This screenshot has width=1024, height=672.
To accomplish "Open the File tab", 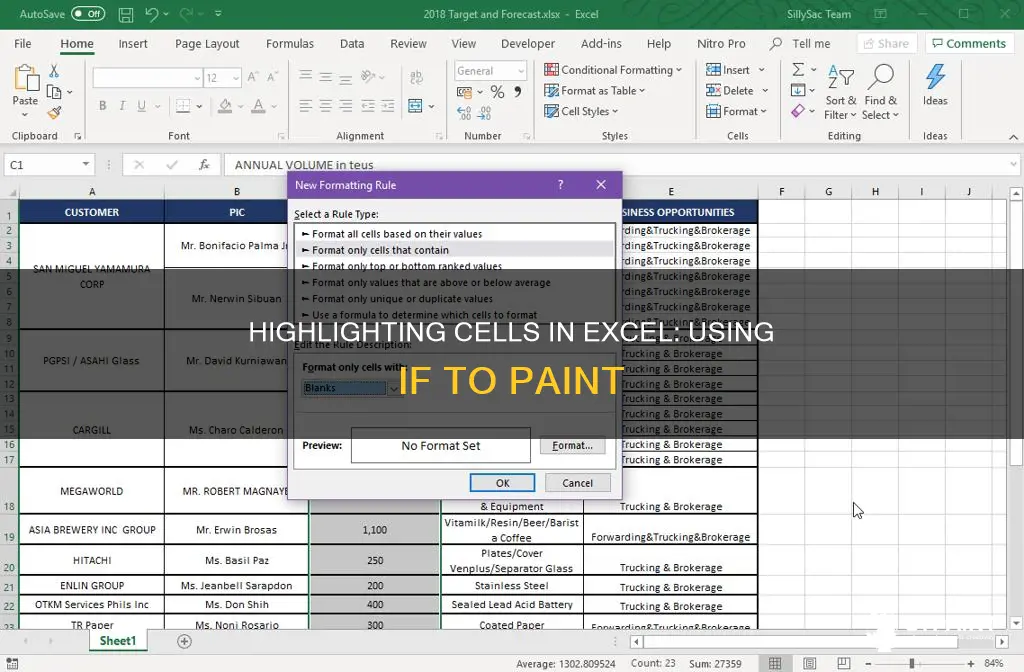I will point(23,44).
